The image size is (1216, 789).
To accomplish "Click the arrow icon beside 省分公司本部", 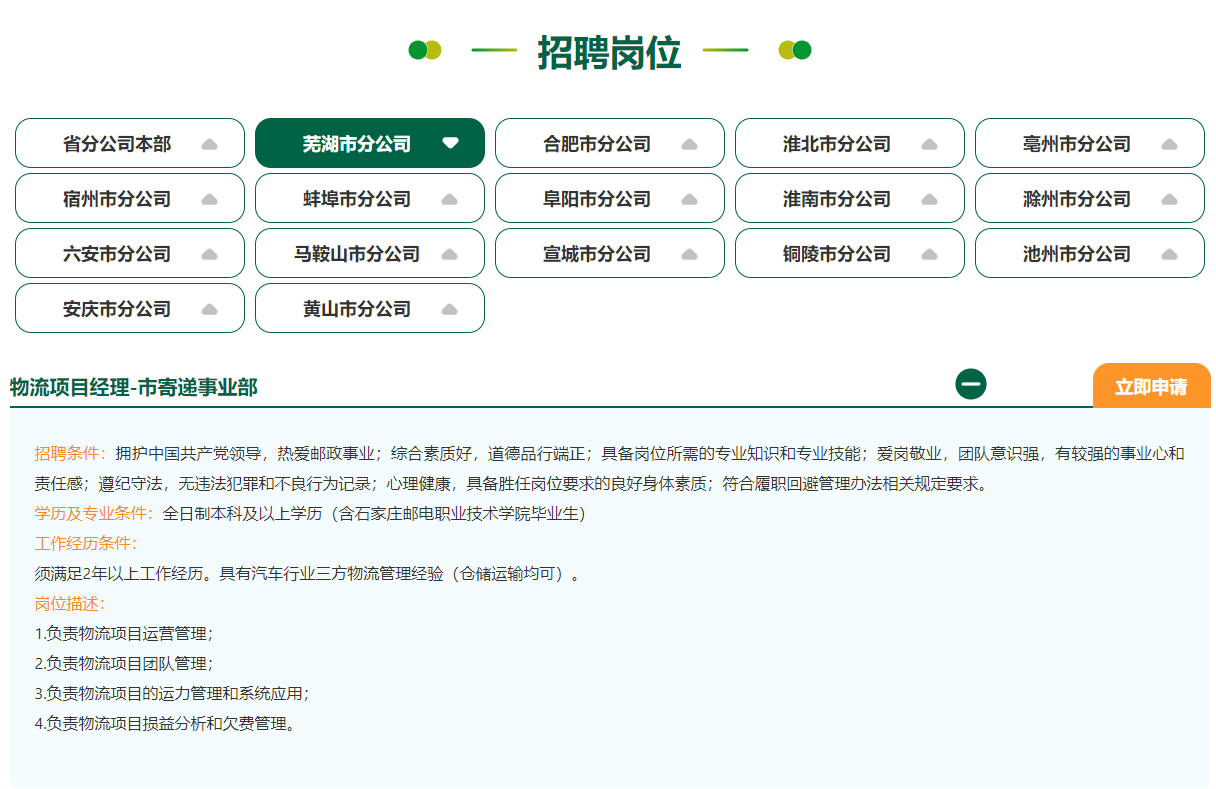I will point(209,144).
